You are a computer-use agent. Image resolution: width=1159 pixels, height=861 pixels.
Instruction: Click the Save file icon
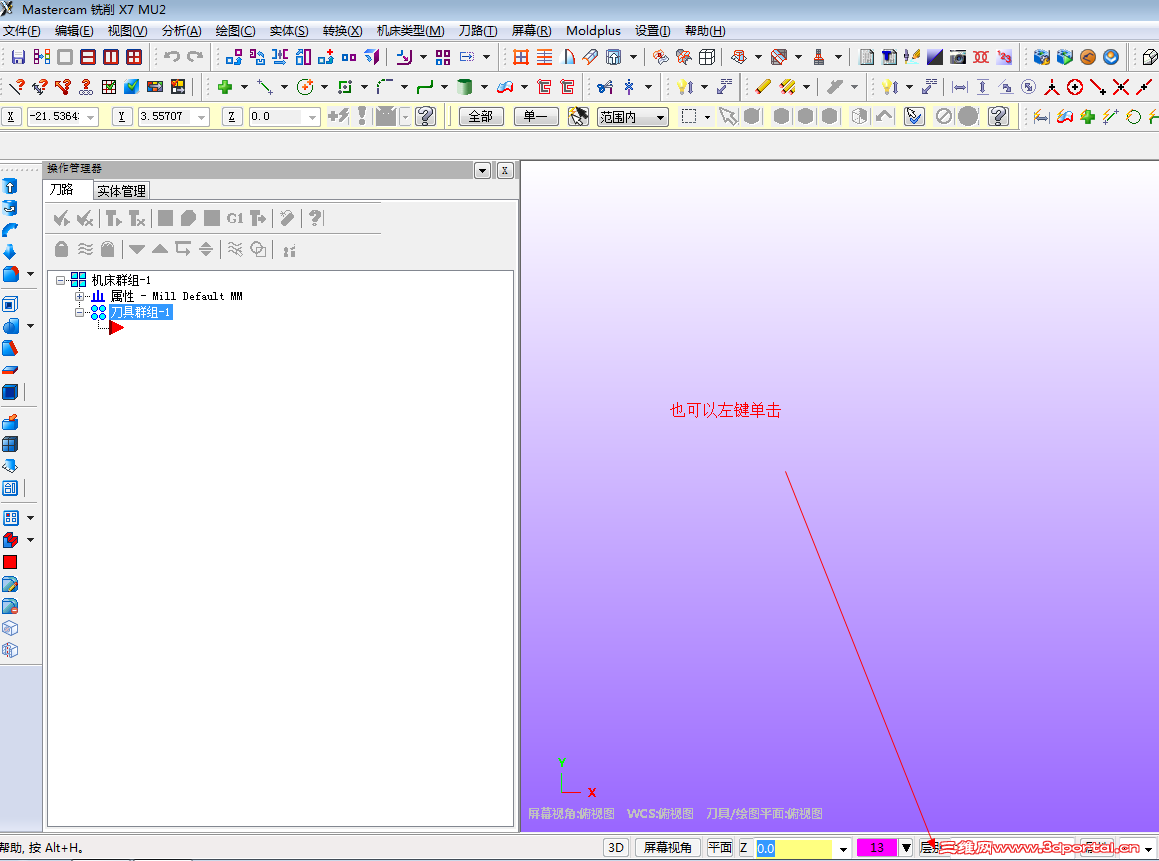coord(18,57)
